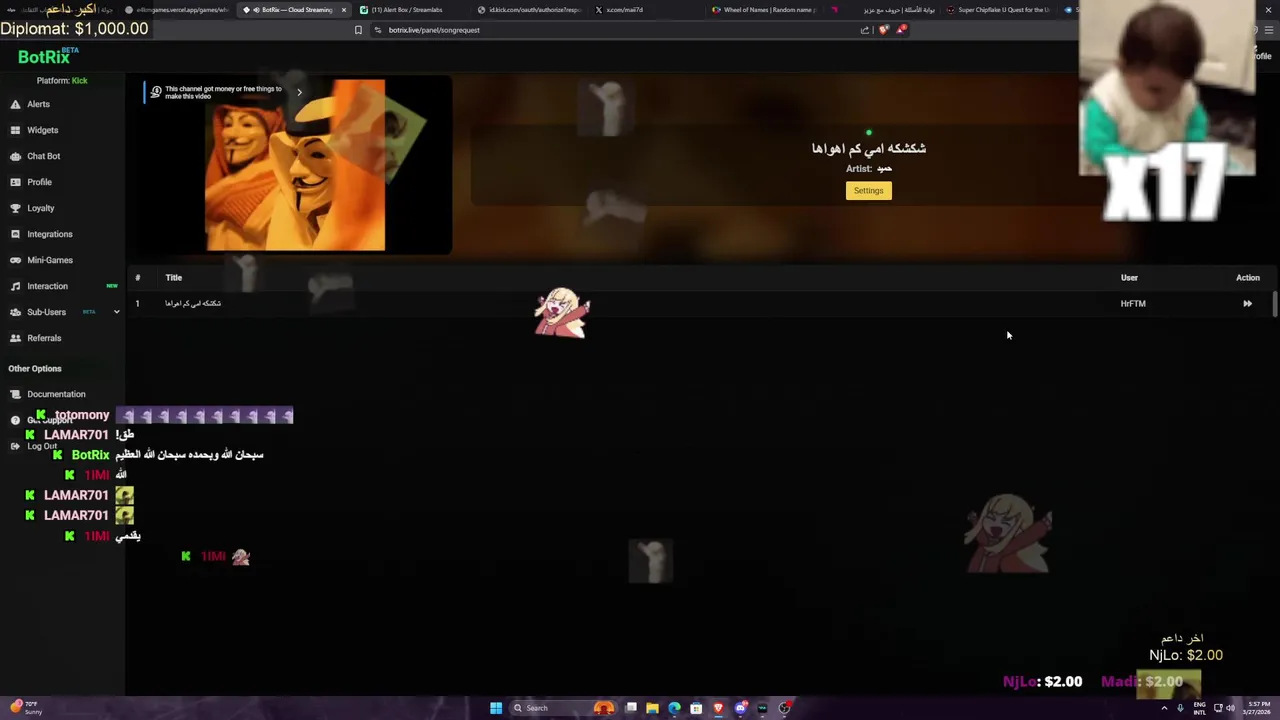
Task: Click the microphone tray icon
Action: point(1180,708)
